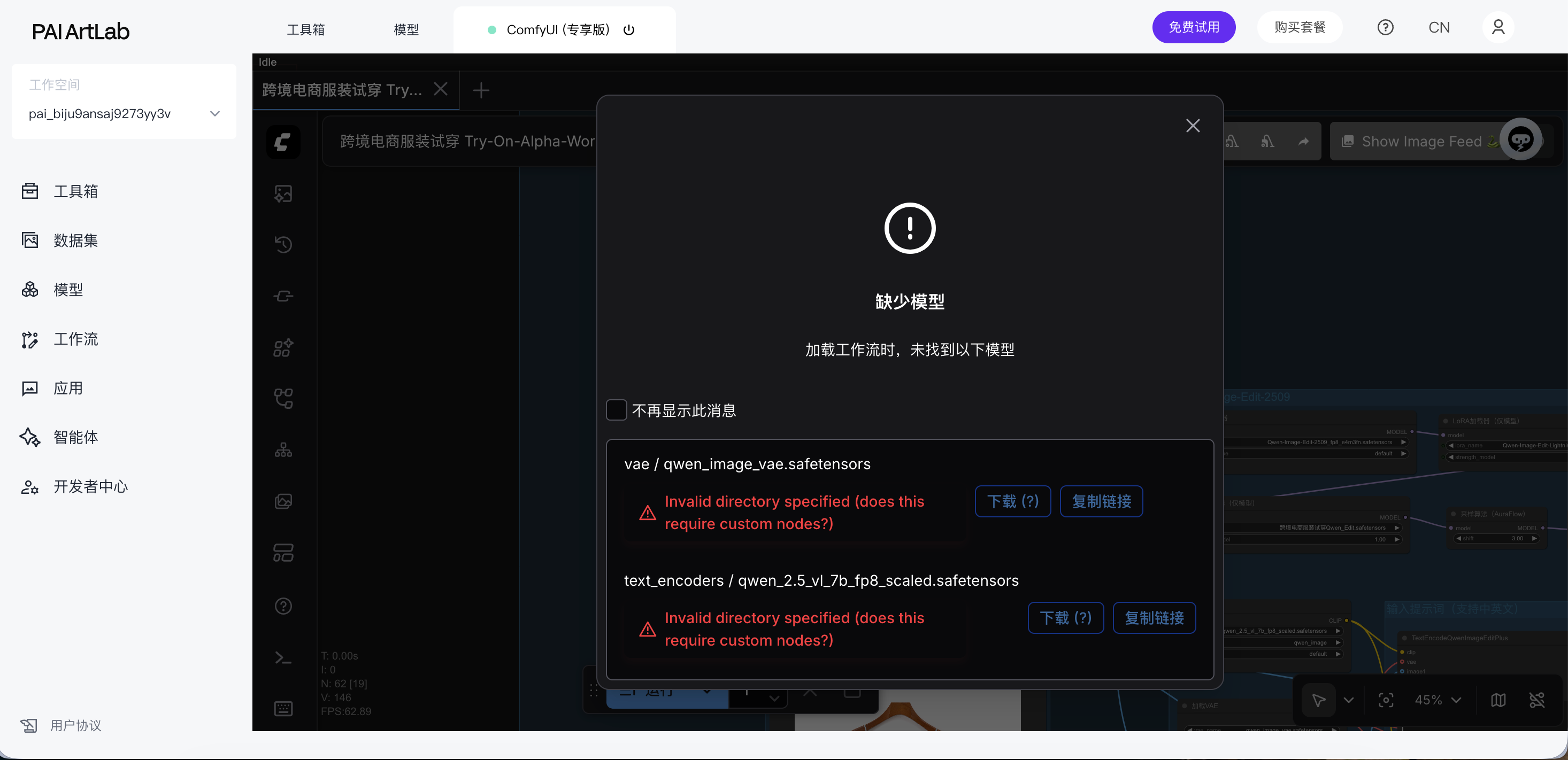Switch to the 工具箱 top tab
This screenshot has width=1568, height=760.
coord(305,29)
